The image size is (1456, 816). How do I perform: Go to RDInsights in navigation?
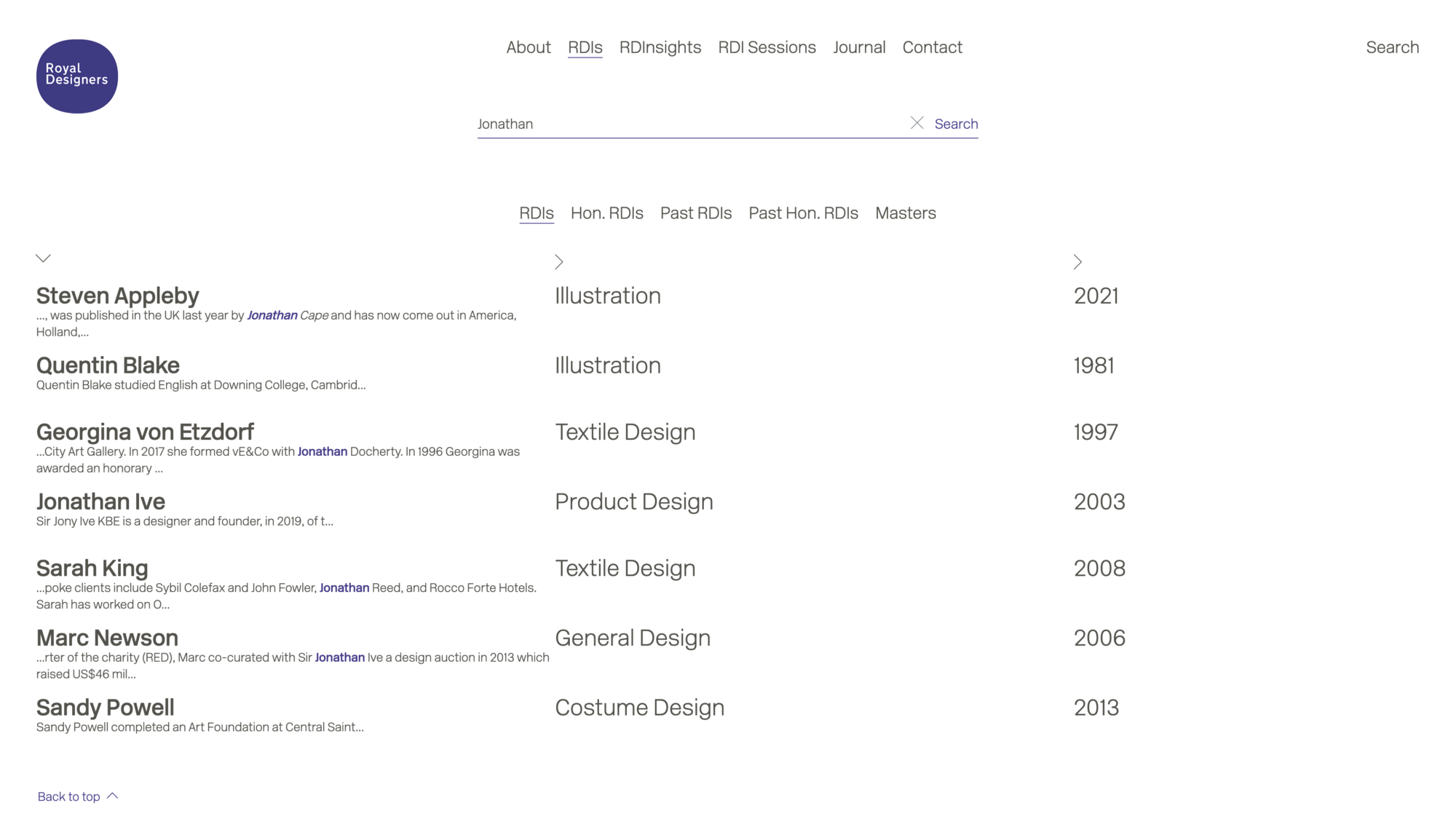pyautogui.click(x=660, y=47)
